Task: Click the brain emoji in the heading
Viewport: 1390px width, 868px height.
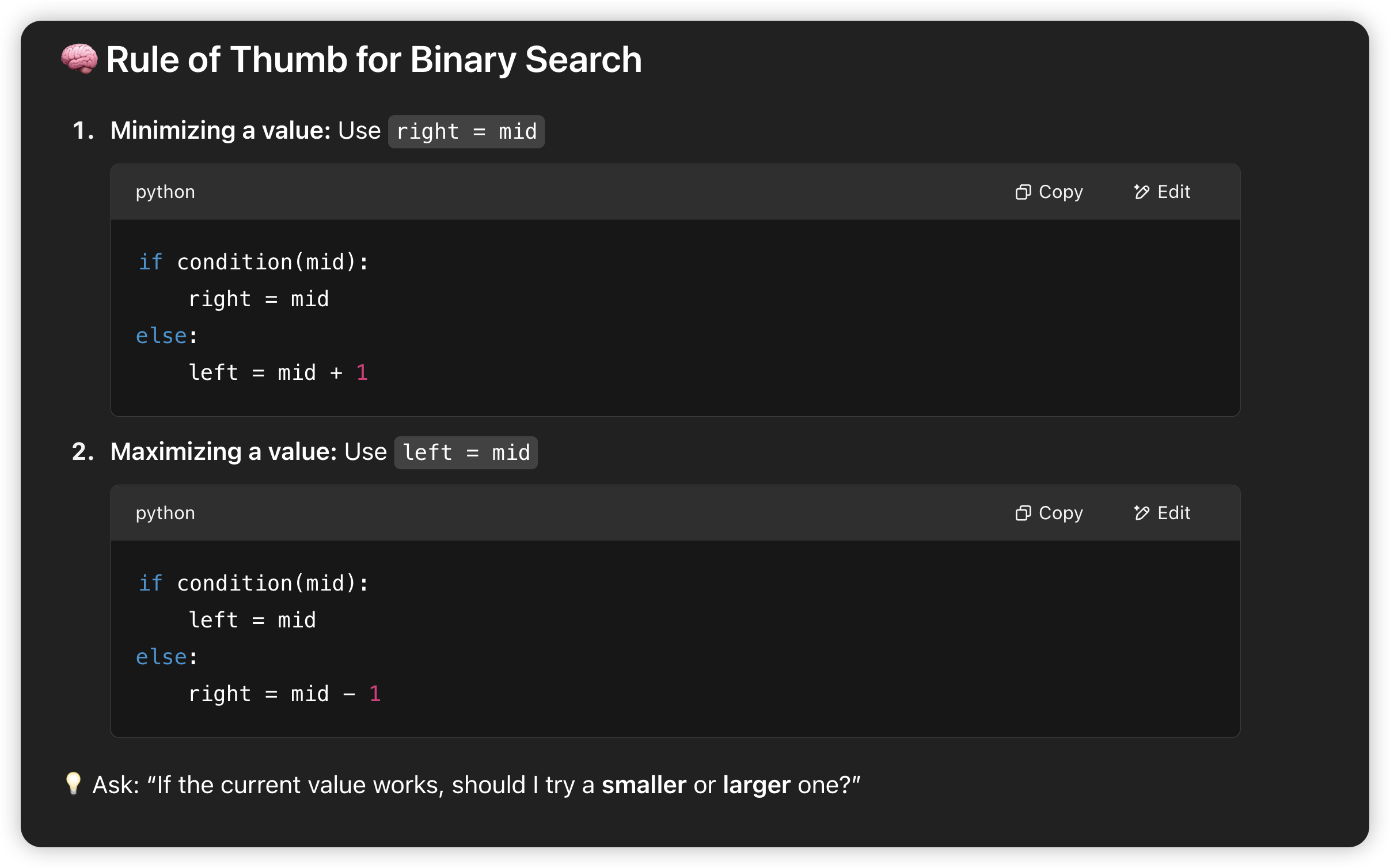Action: pos(79,59)
